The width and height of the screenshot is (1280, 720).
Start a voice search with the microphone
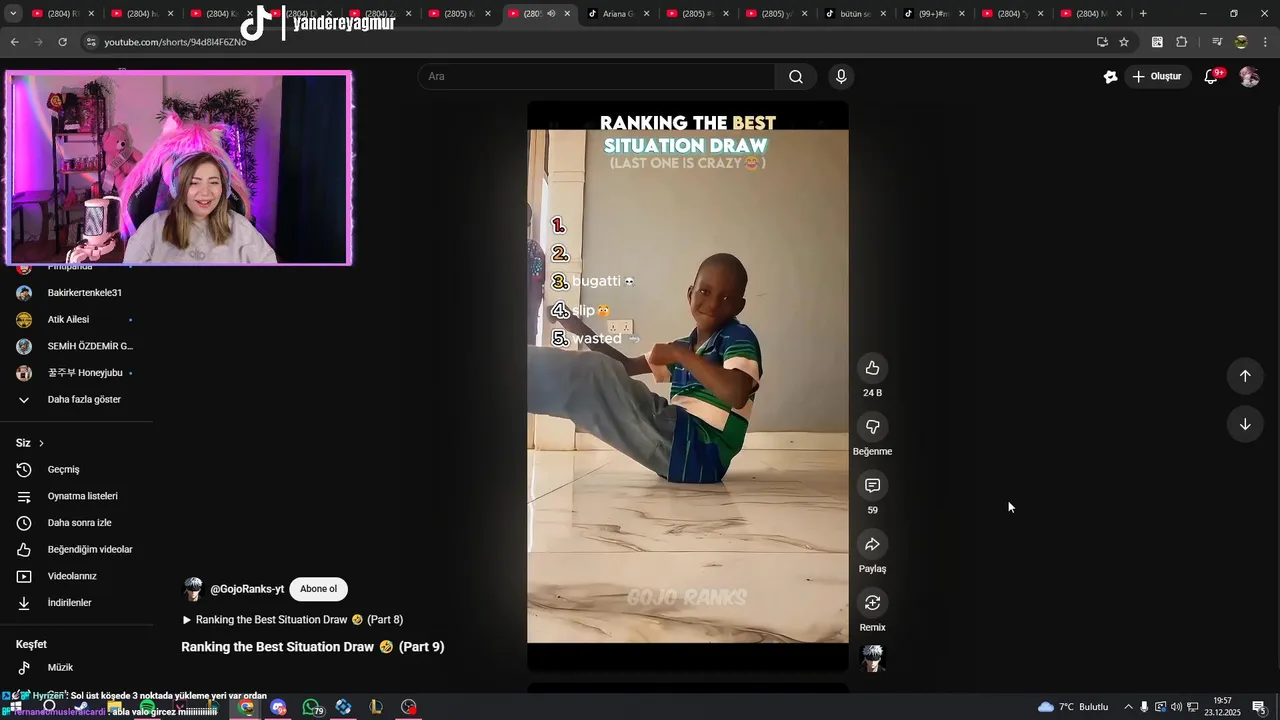coord(841,76)
